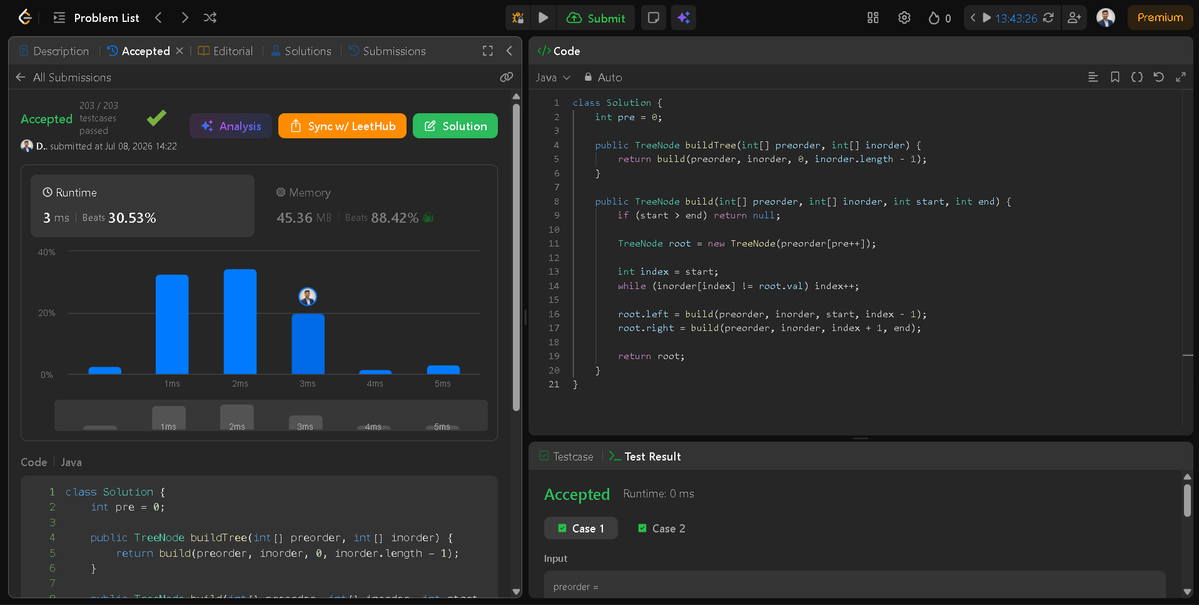The image size is (1199, 605).
Task: Run the code with the play icon
Action: click(544, 18)
